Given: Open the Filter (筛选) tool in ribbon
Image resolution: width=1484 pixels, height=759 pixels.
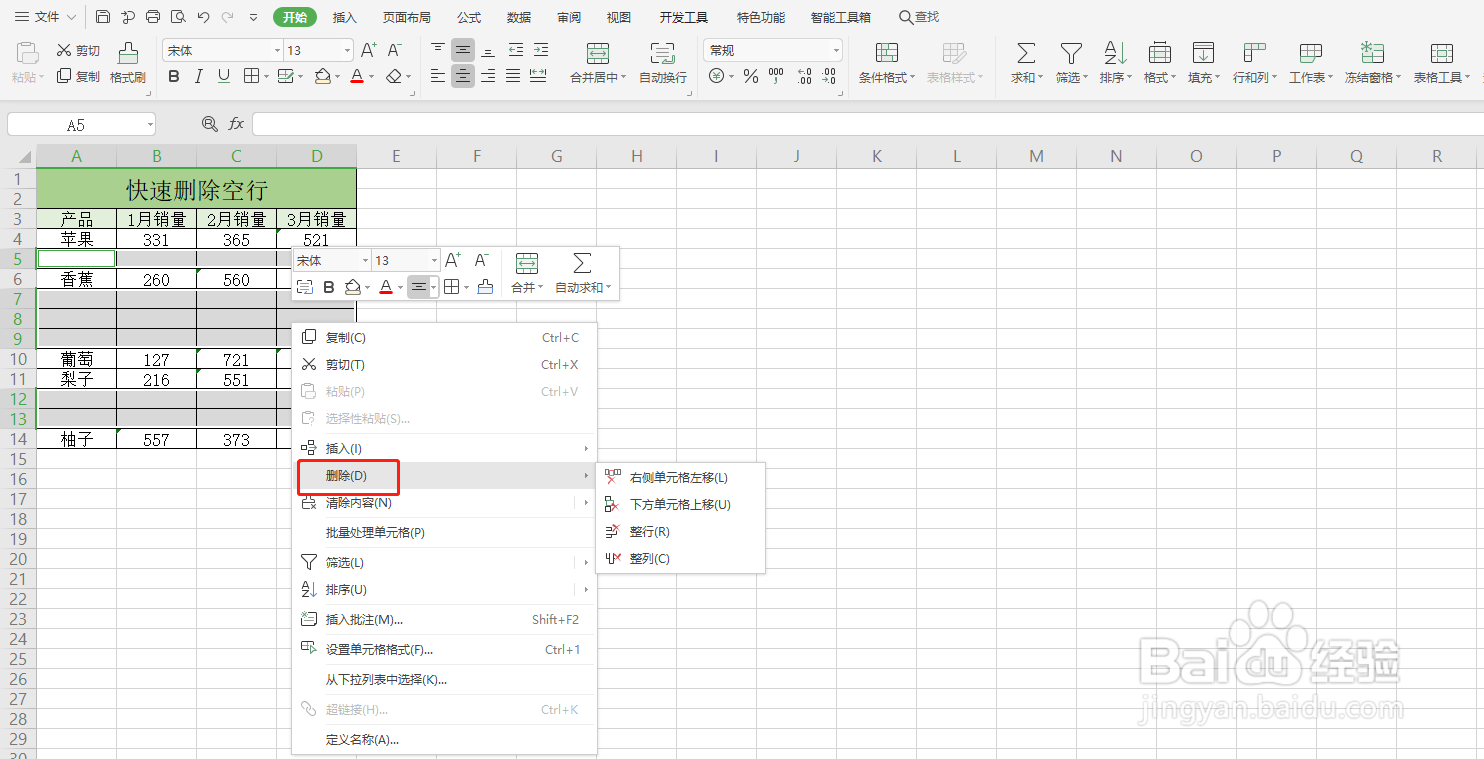Looking at the screenshot, I should point(1070,54).
